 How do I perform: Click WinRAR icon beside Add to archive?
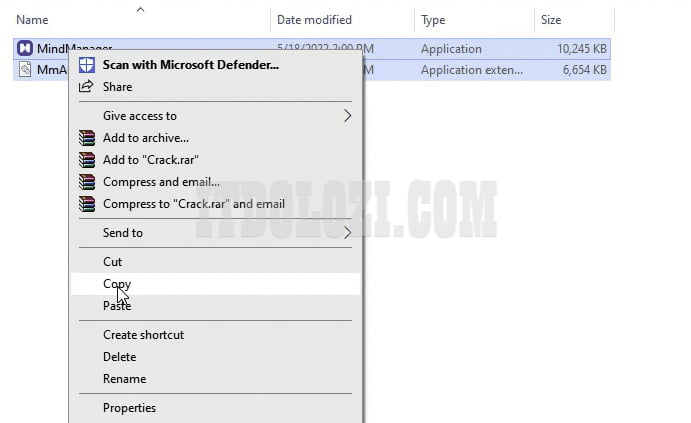click(87, 138)
